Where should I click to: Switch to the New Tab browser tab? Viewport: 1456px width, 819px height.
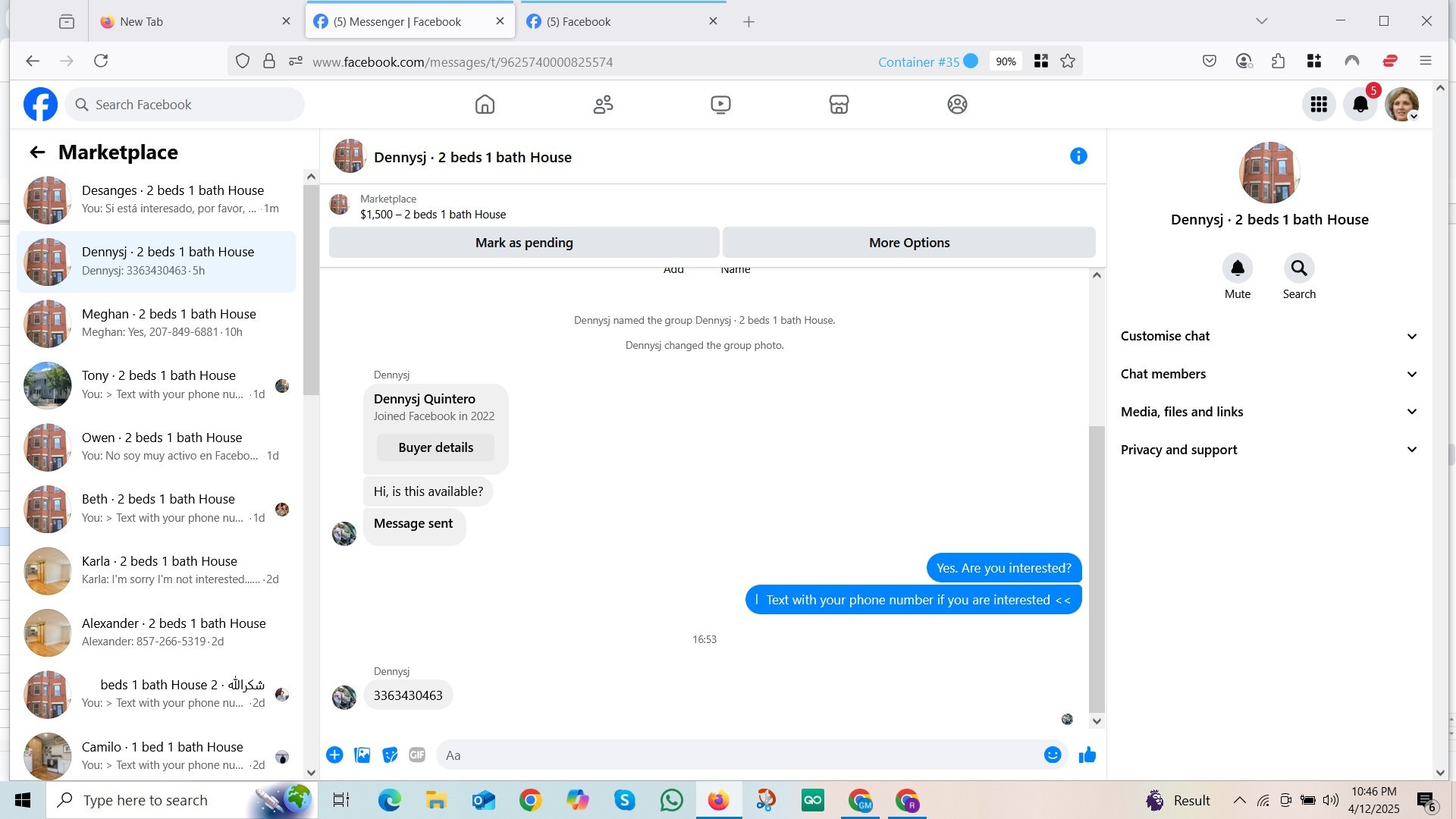[x=195, y=21]
